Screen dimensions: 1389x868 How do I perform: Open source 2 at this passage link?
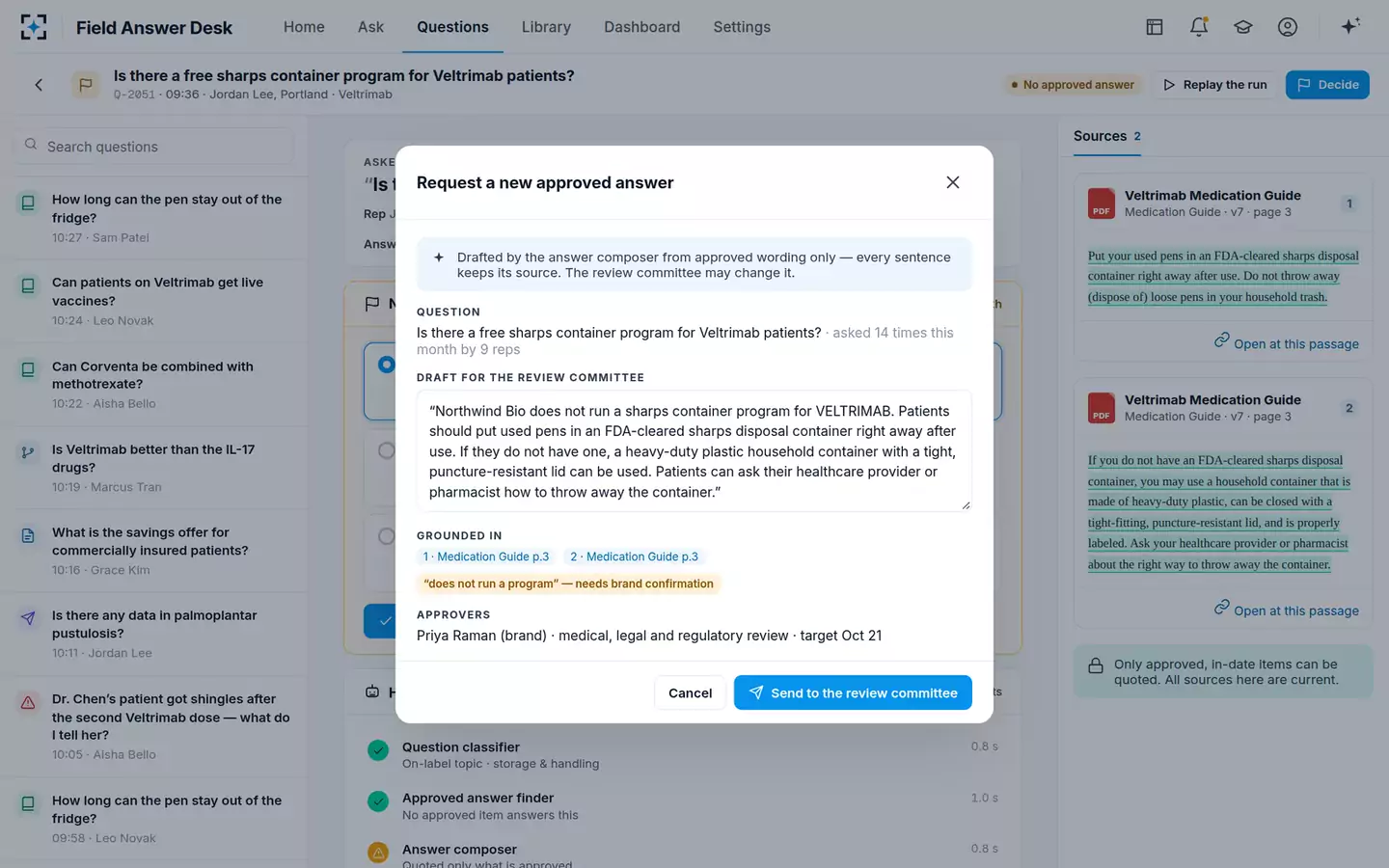point(1286,610)
